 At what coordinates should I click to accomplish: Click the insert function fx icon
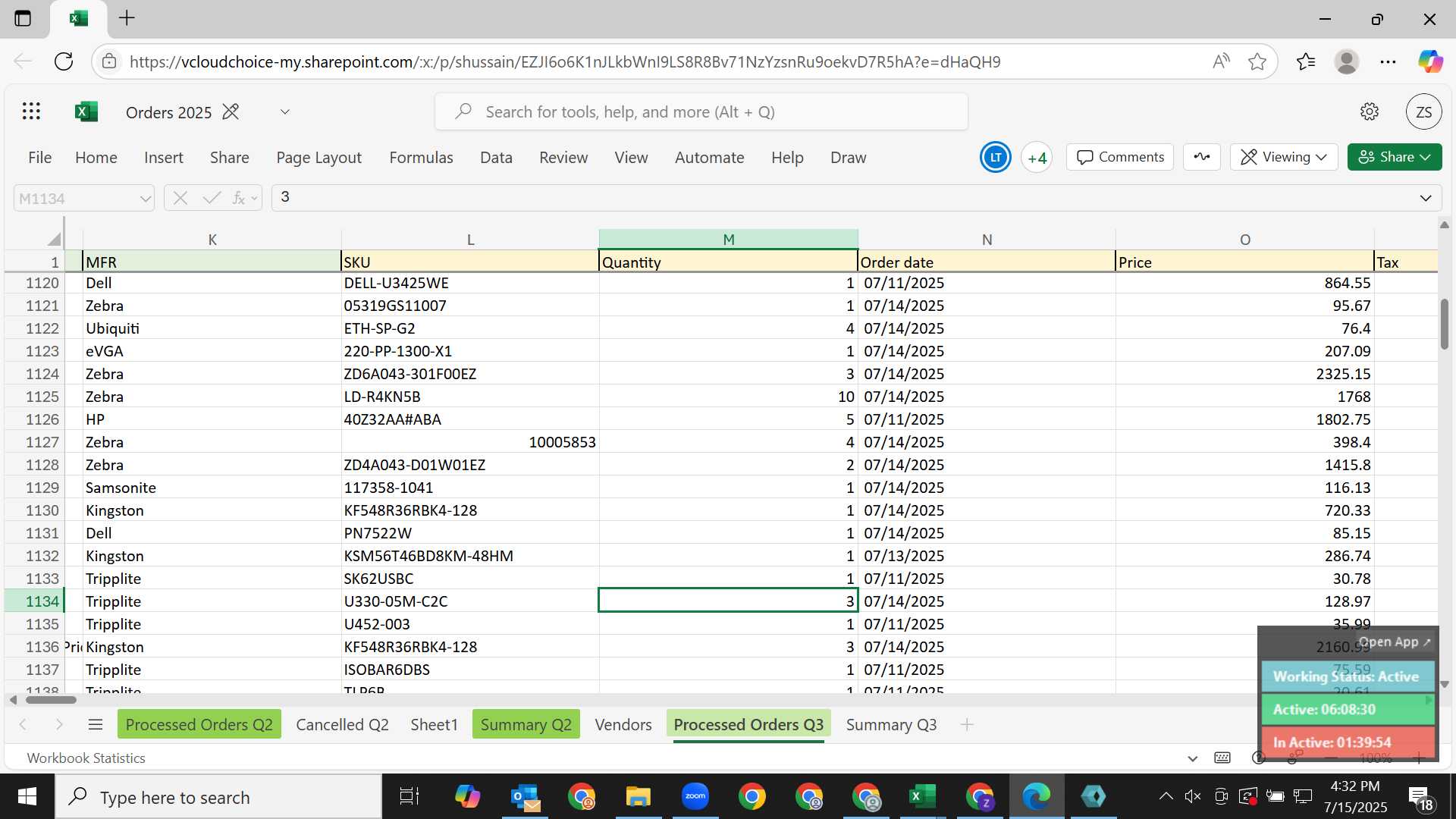coord(240,198)
